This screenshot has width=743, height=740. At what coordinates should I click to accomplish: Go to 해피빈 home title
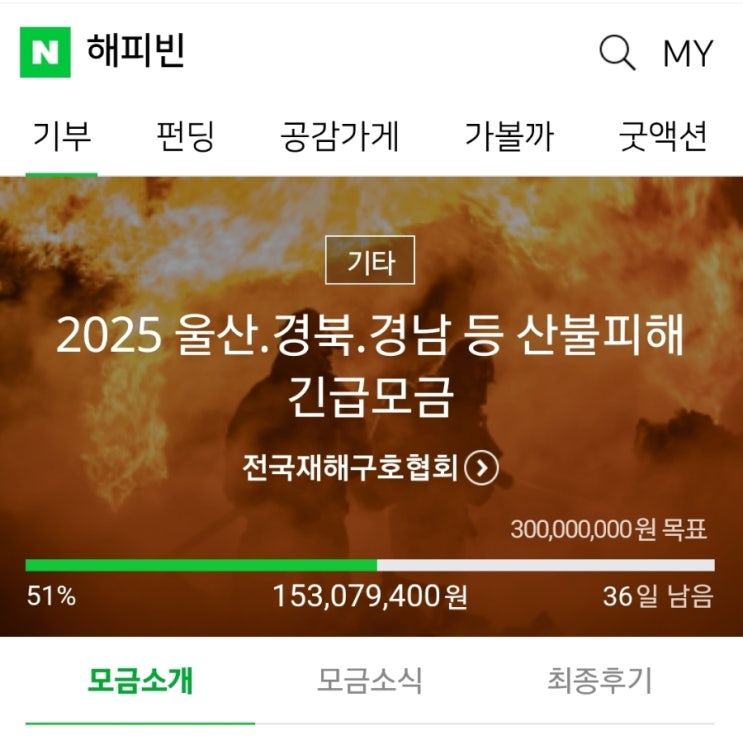(136, 50)
